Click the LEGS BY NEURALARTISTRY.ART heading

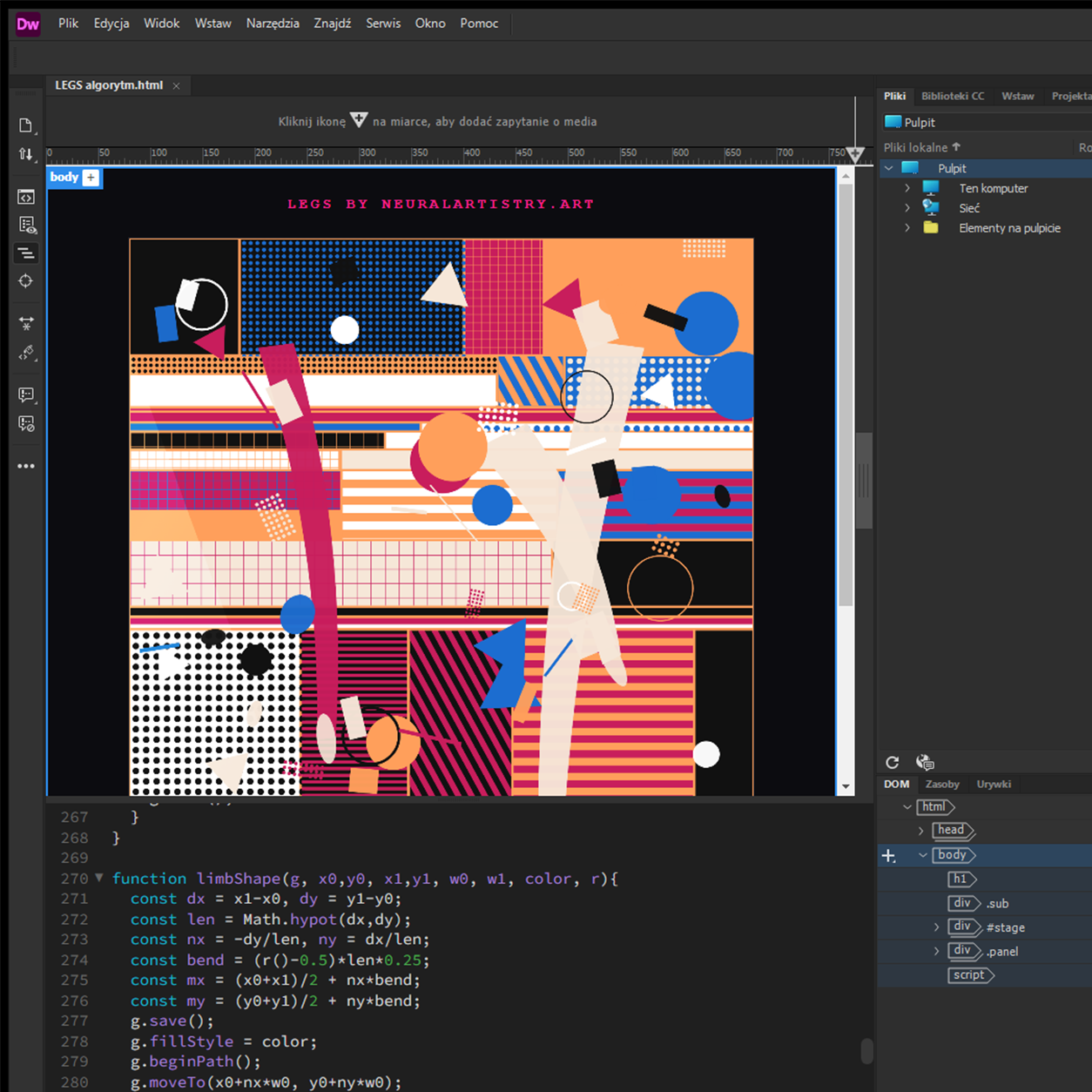tap(441, 204)
